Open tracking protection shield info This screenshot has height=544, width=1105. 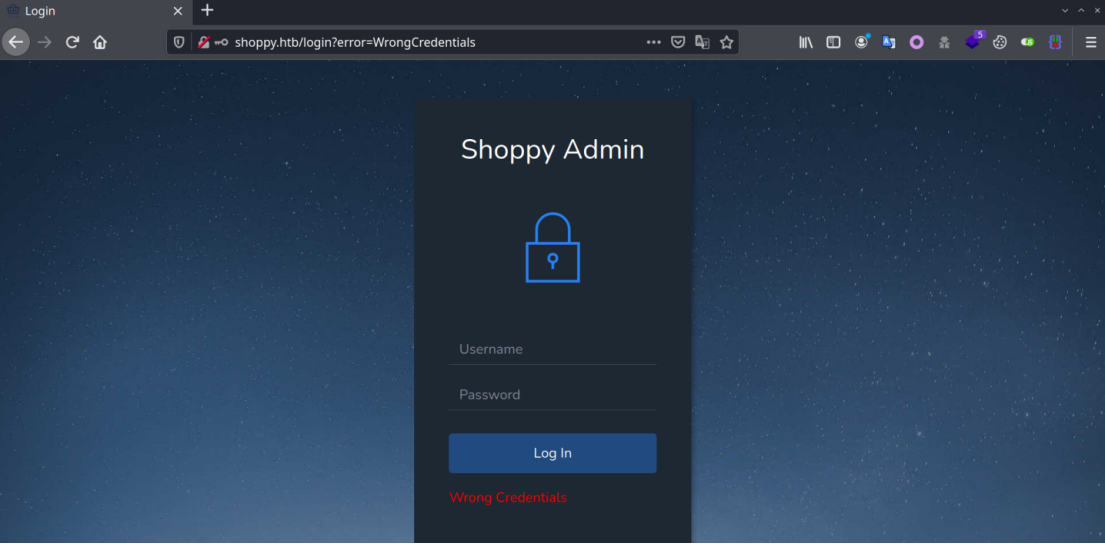[179, 42]
